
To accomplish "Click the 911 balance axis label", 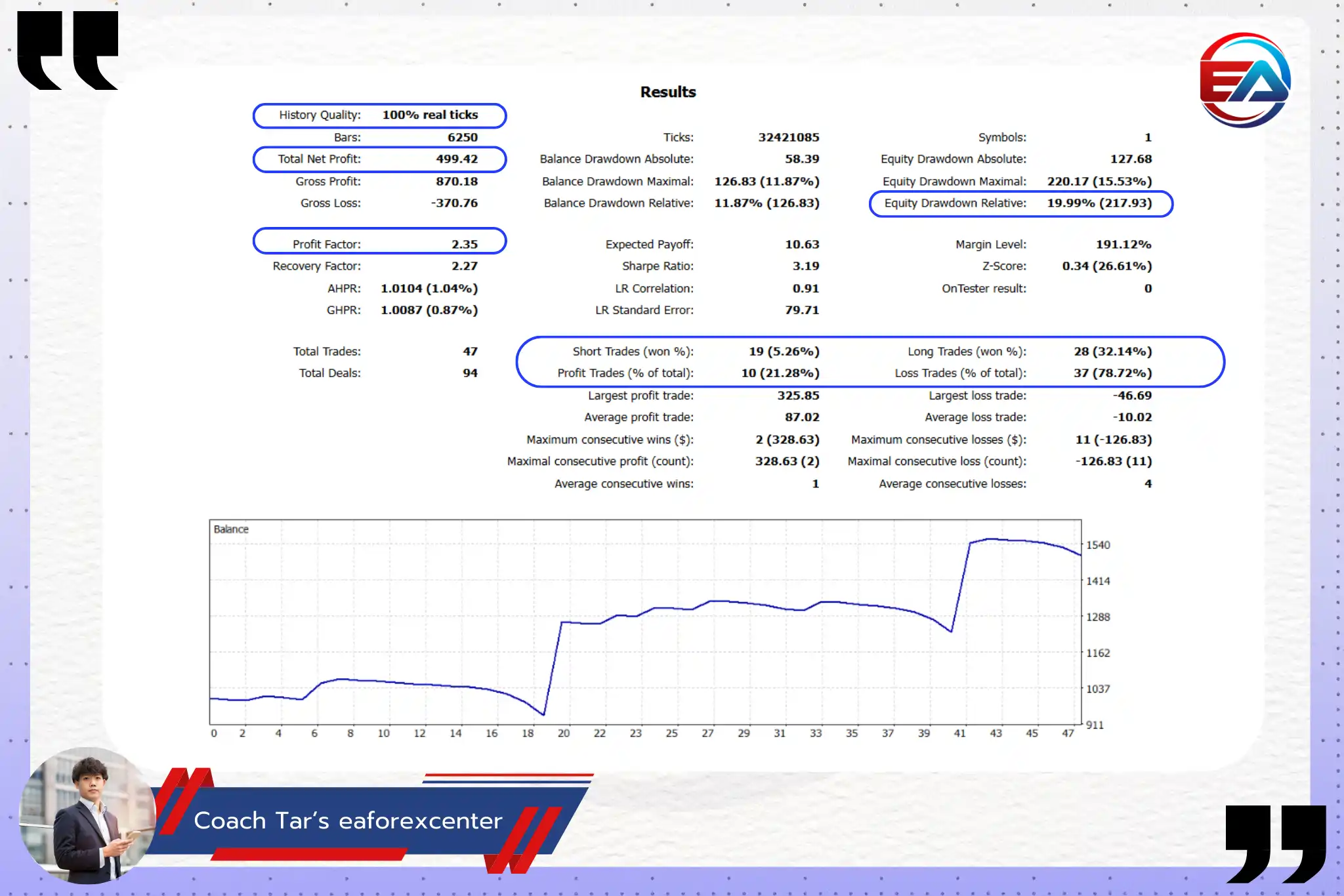I will (x=1095, y=725).
